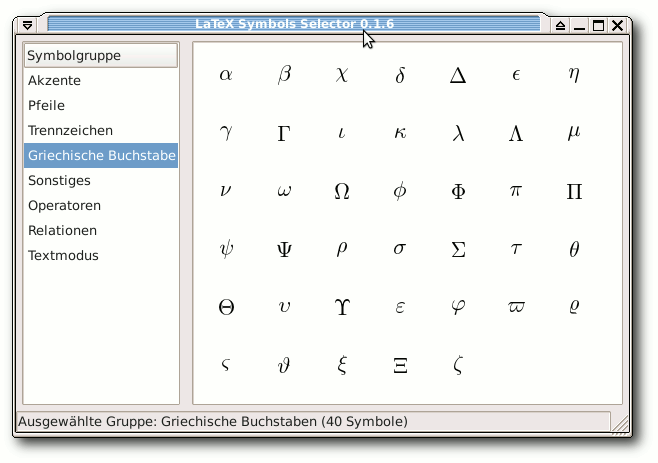The image size is (658, 463).
Task: Click the capital Theta symbol
Action: [x=226, y=307]
